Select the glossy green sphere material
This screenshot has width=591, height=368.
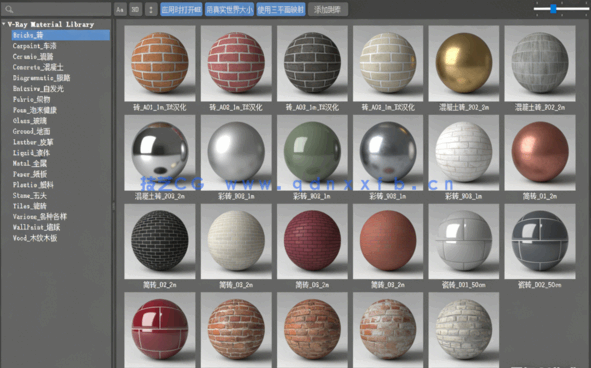click(312, 153)
